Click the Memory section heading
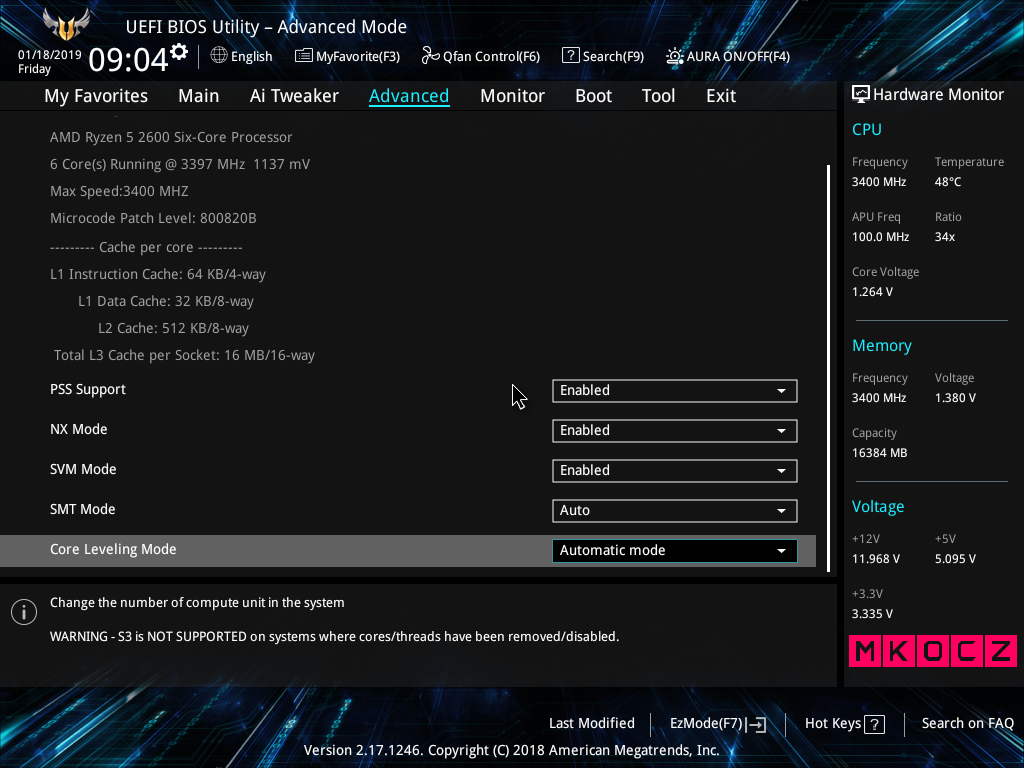Image resolution: width=1024 pixels, height=768 pixels. 882,345
